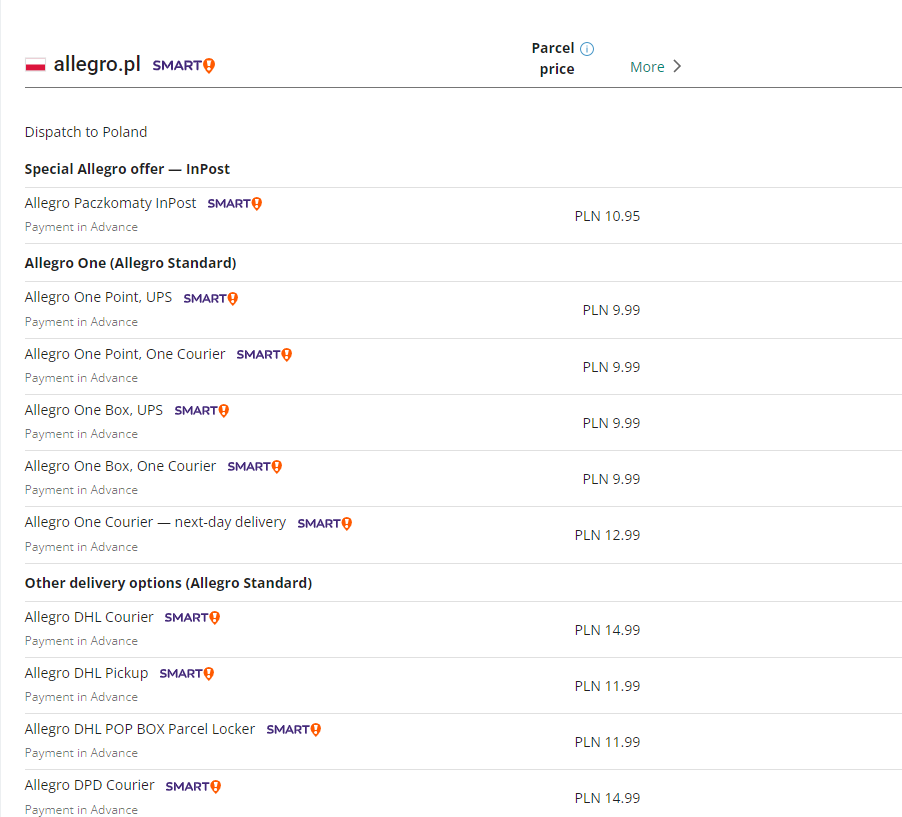Click the Parcel price column header
902x817 pixels.
[555, 59]
